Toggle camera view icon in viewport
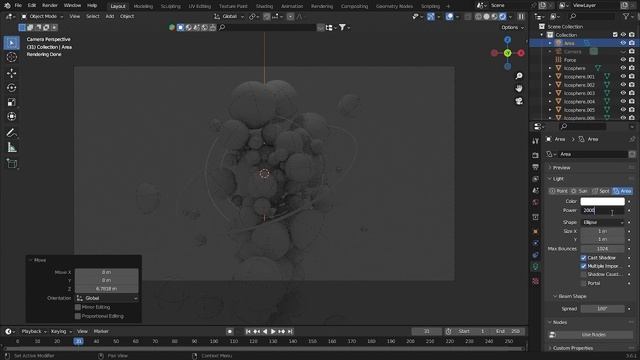 pyautogui.click(x=519, y=101)
